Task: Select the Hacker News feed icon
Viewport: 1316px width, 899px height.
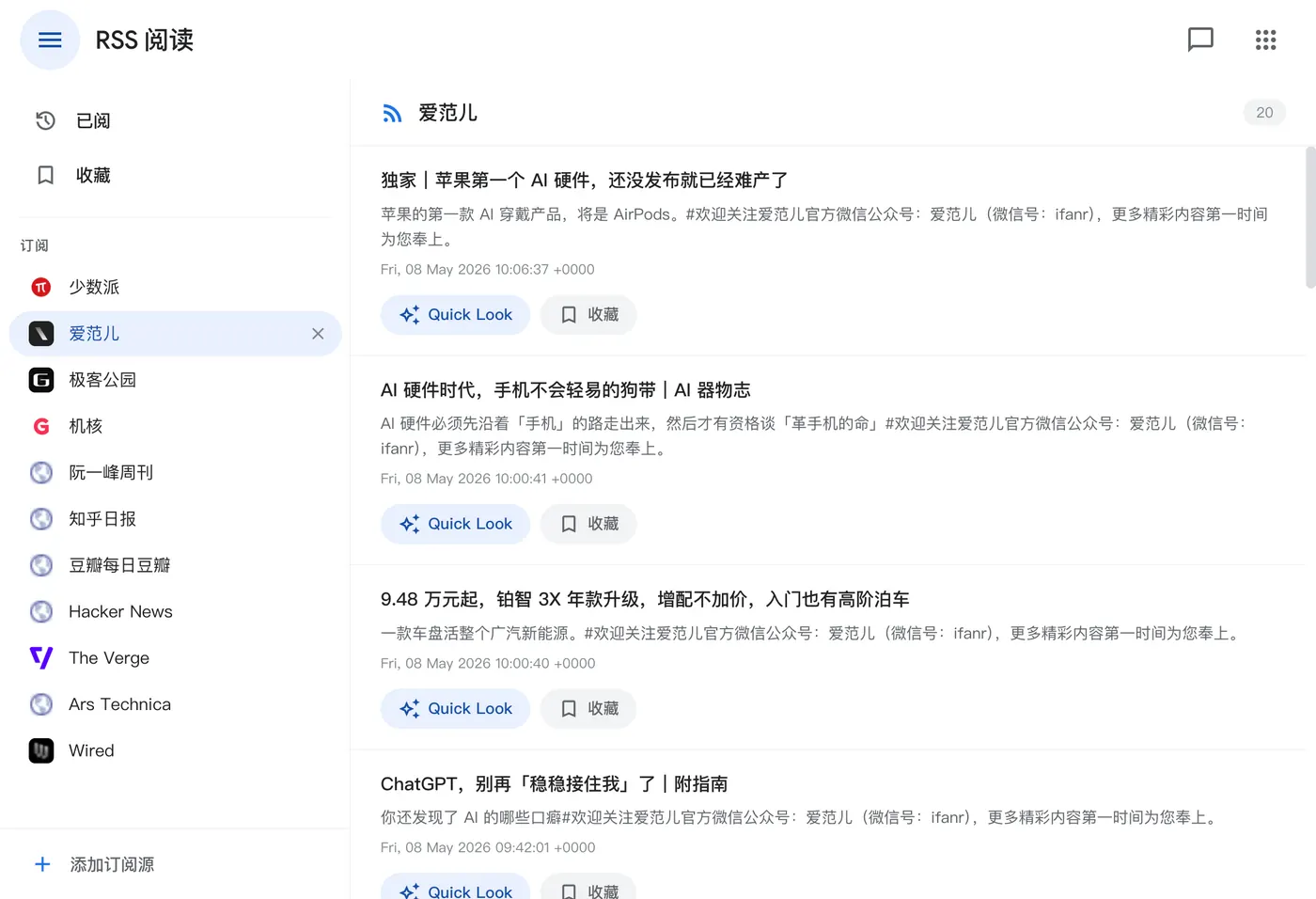Action: tap(41, 611)
